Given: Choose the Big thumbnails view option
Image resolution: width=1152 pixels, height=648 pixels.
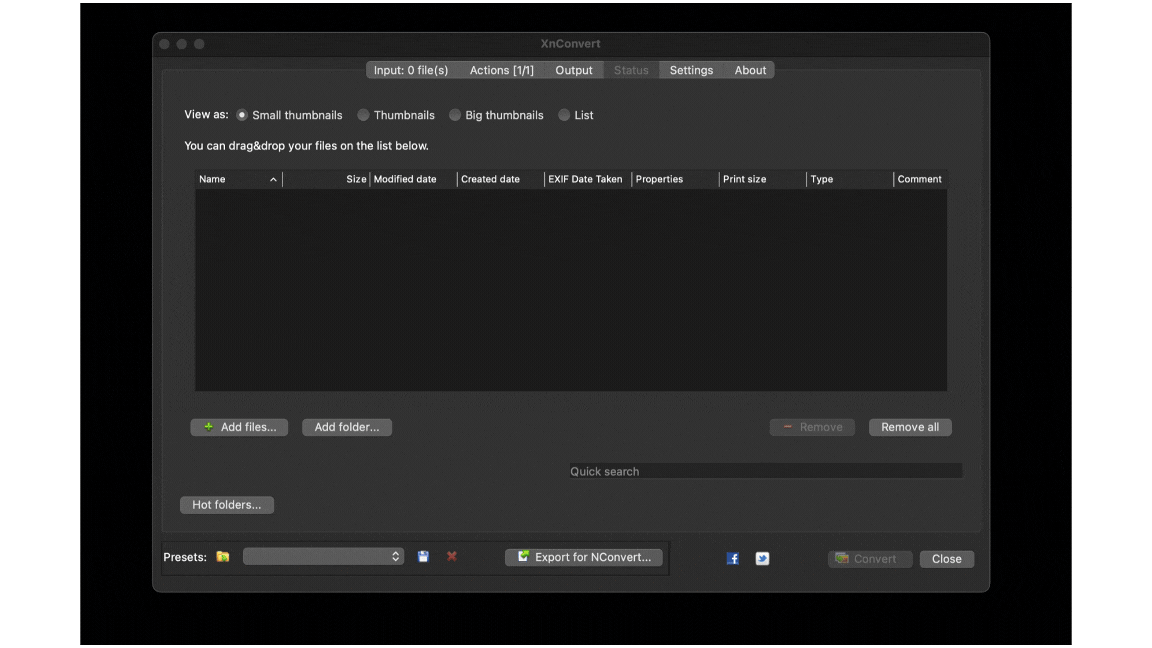Looking at the screenshot, I should tap(455, 115).
